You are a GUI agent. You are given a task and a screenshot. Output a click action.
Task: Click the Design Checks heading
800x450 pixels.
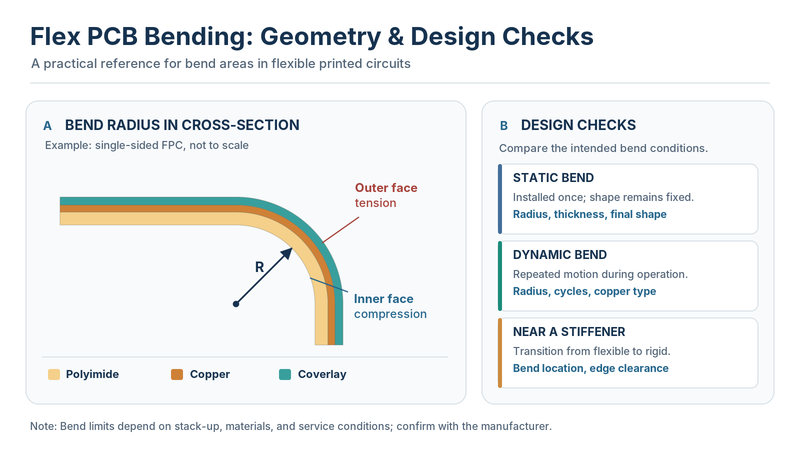[578, 125]
